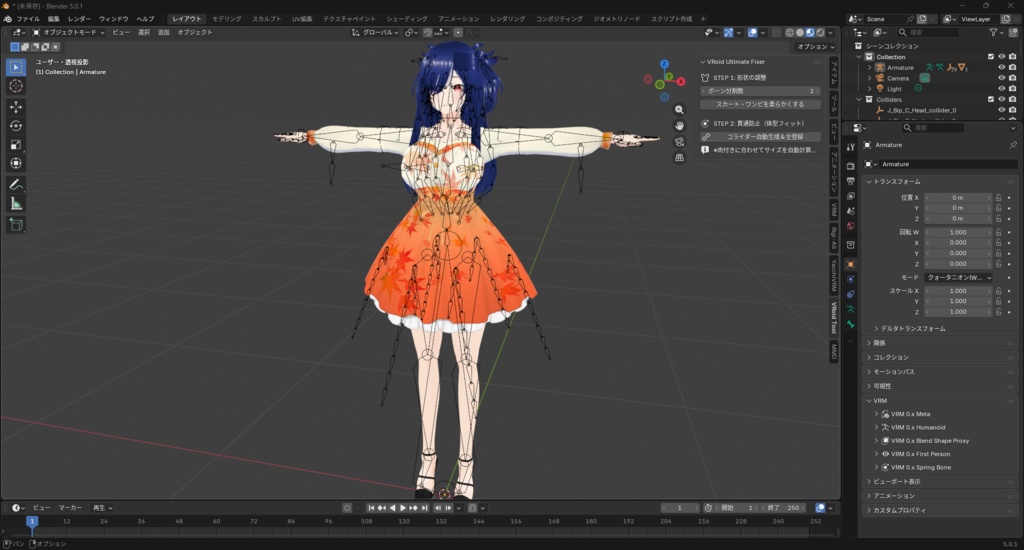Open the オブジェクトモード mode dropdown
Viewport: 1024px width, 550px height.
(69, 32)
